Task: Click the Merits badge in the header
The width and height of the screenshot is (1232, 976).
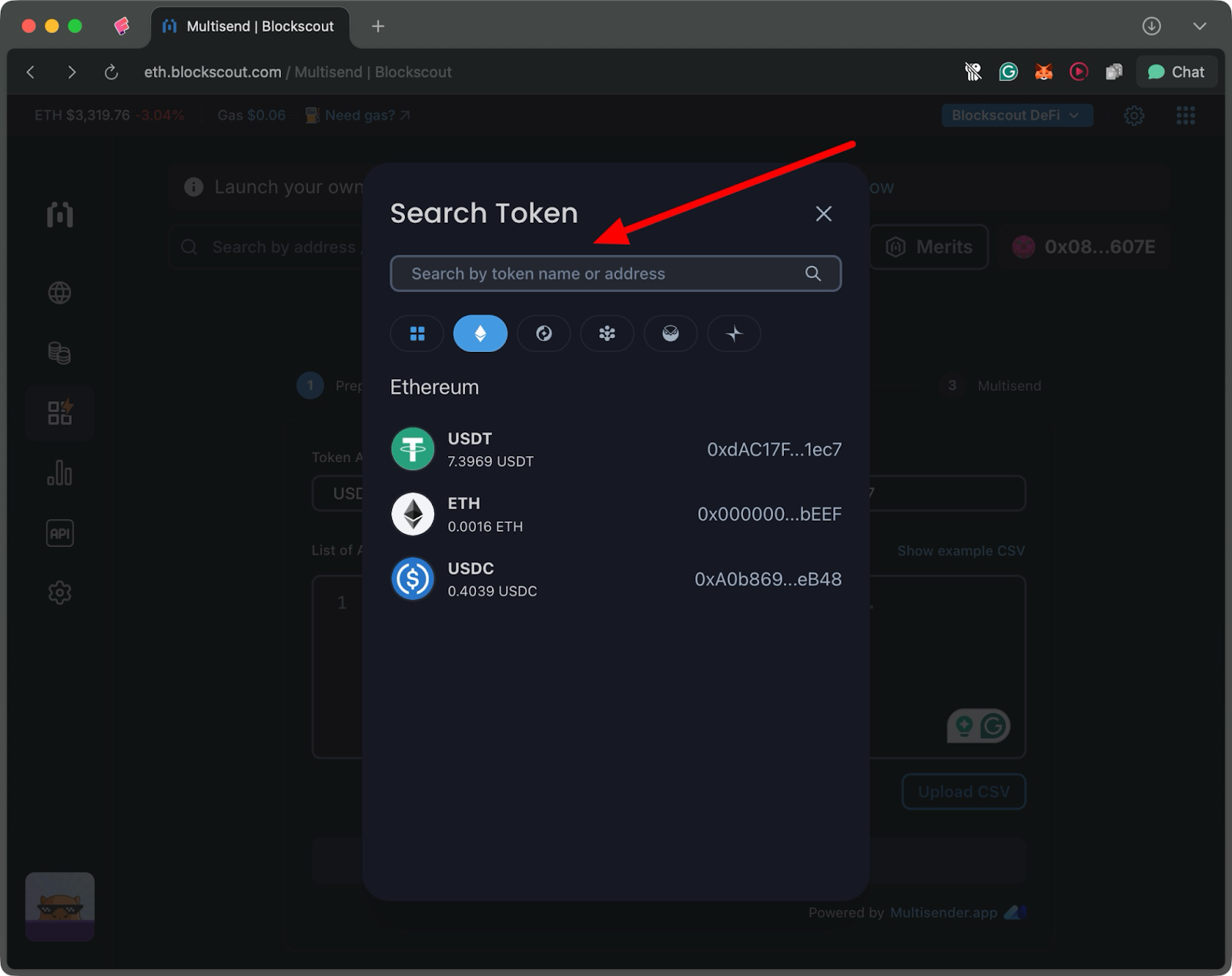Action: click(x=929, y=247)
